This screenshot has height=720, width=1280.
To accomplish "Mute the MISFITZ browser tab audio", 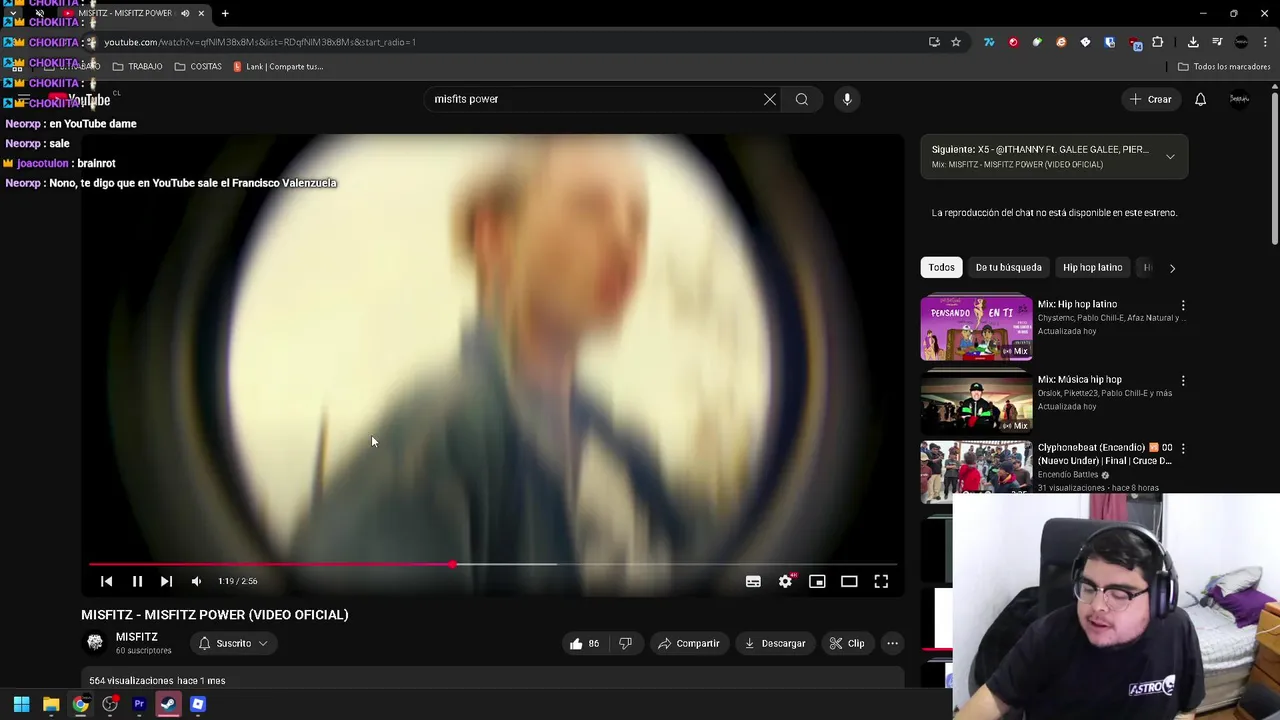I will pos(185,13).
